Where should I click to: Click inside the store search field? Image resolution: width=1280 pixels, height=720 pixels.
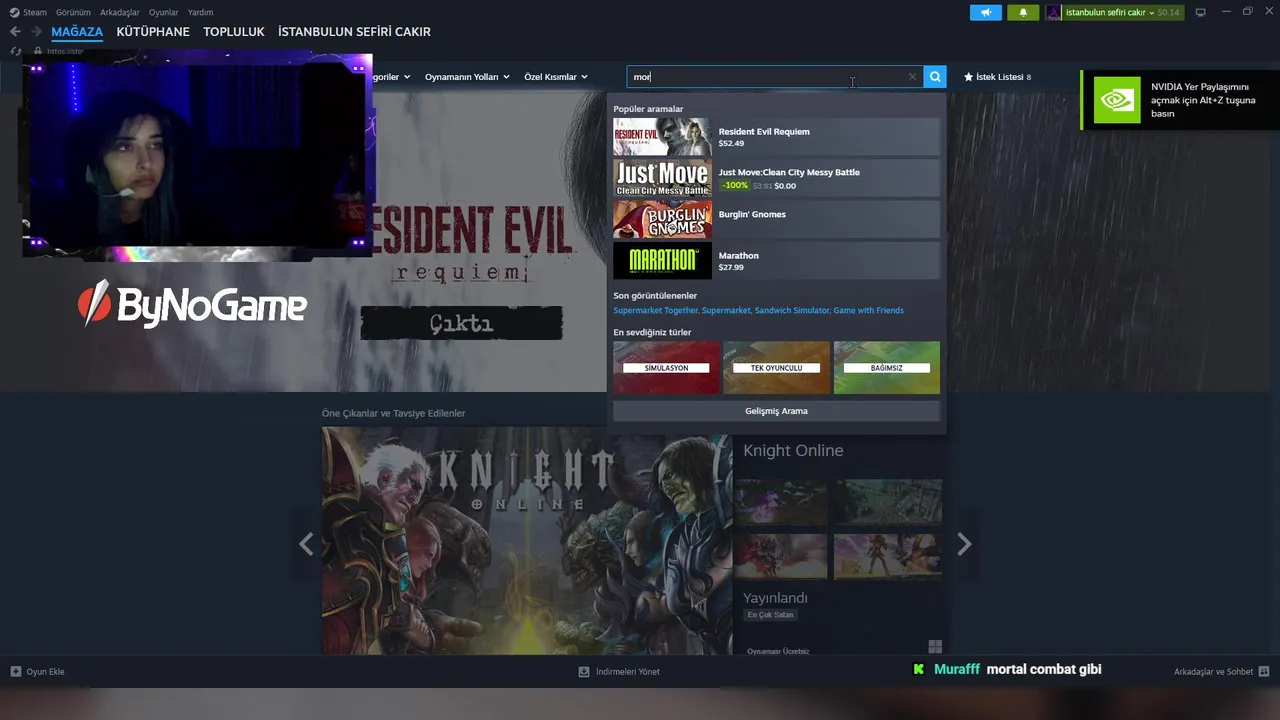775,77
